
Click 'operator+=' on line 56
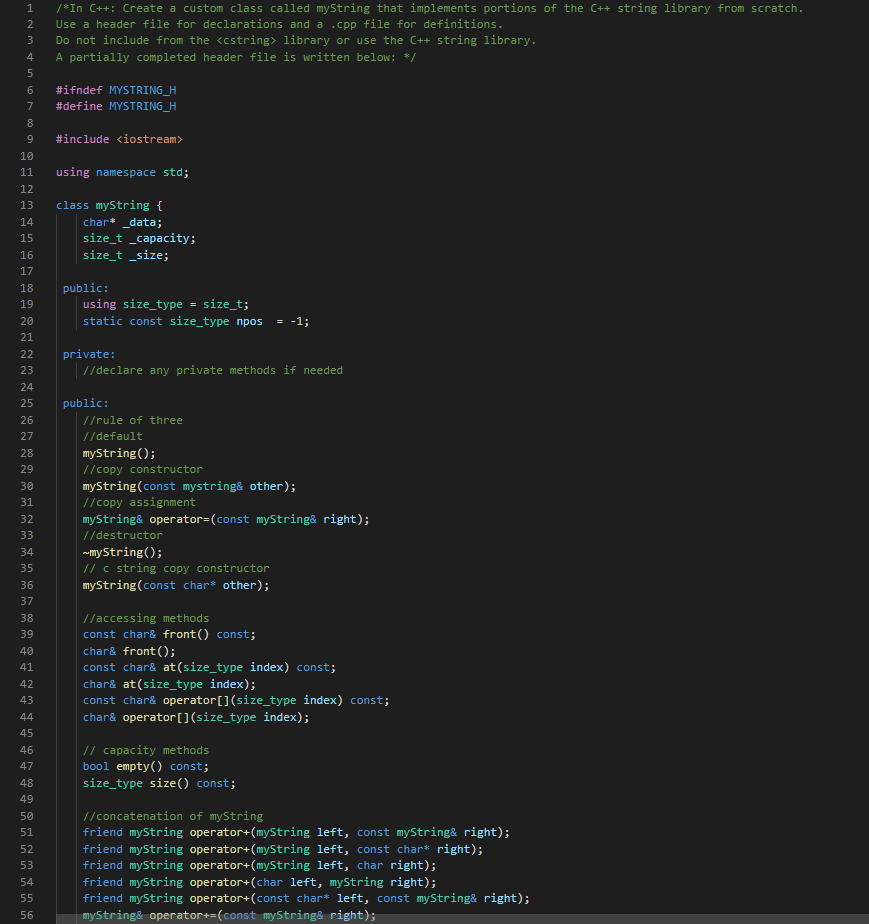(183, 915)
